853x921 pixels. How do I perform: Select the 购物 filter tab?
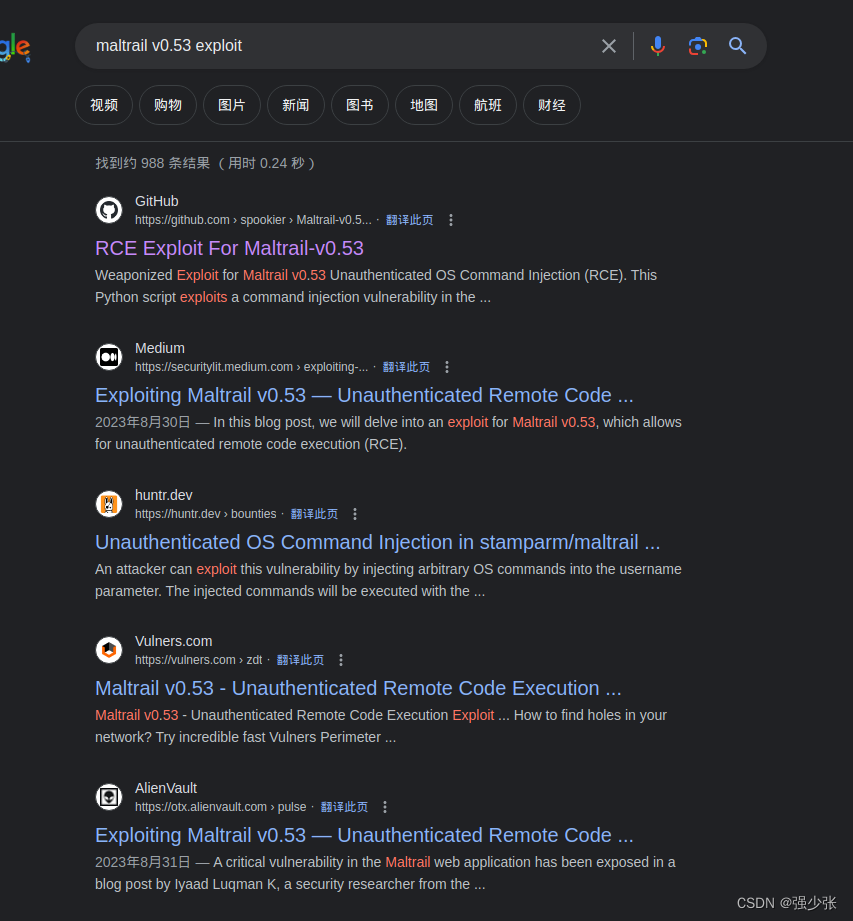[168, 105]
